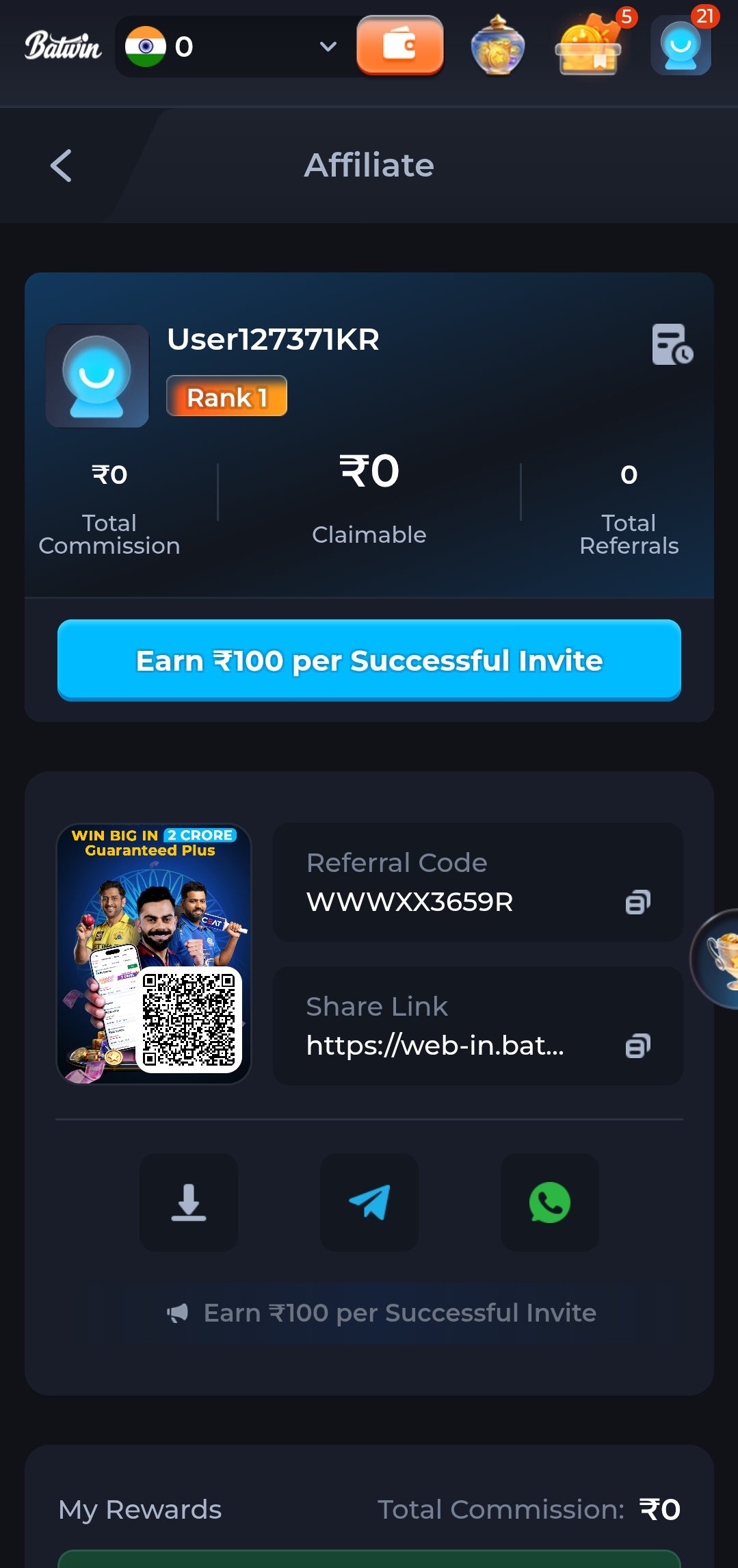The width and height of the screenshot is (738, 1568).
Task: Share invite via Telegram
Action: [x=369, y=1203]
